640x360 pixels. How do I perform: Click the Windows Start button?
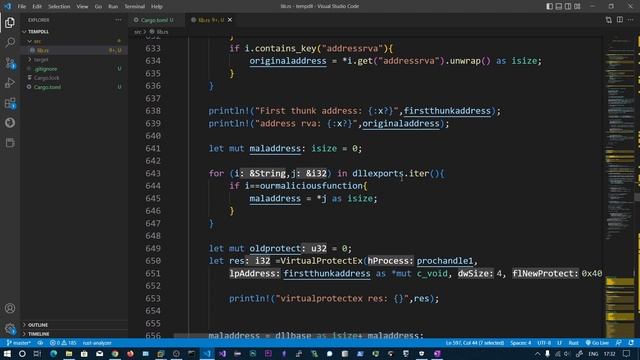[7, 353]
